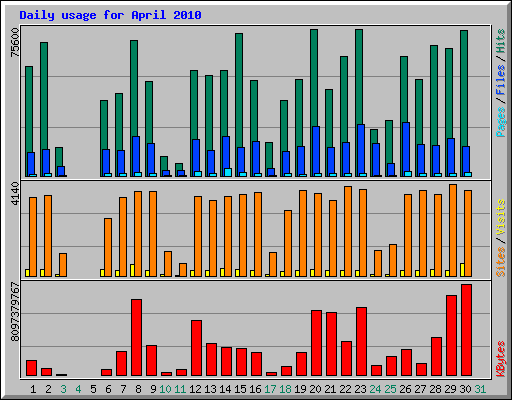Click day label 5 on the x-axis
This screenshot has height=400, width=512.
pyautogui.click(x=93, y=389)
